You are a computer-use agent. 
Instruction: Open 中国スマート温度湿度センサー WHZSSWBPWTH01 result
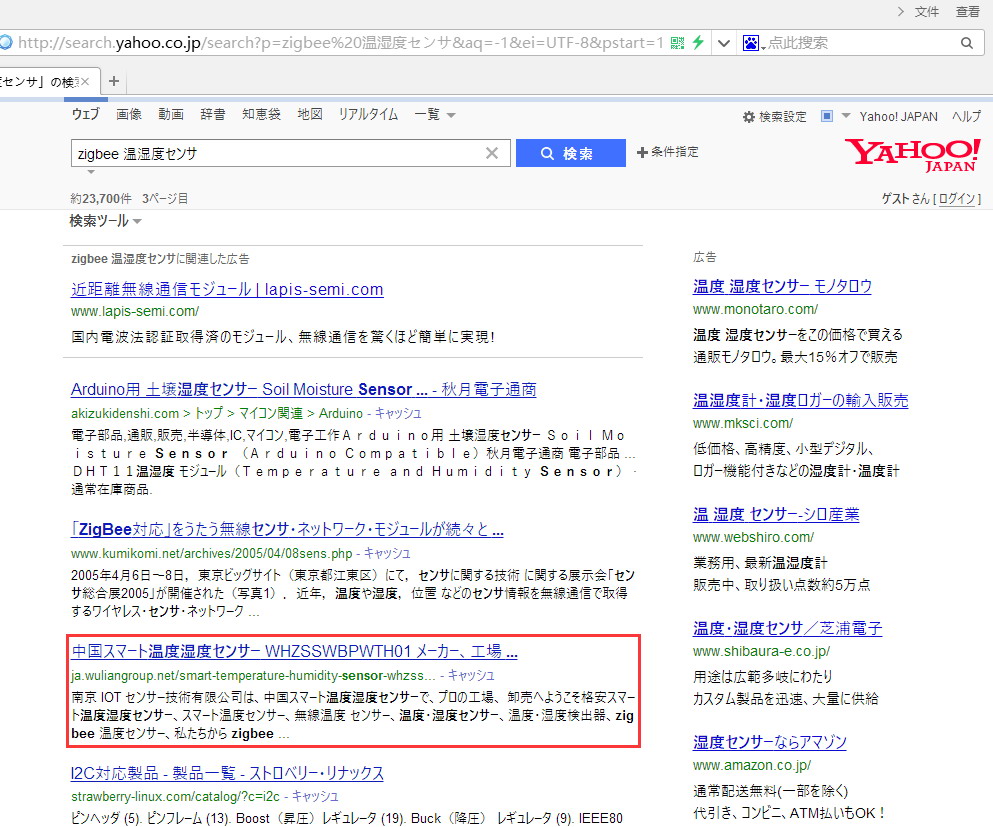[x=294, y=651]
